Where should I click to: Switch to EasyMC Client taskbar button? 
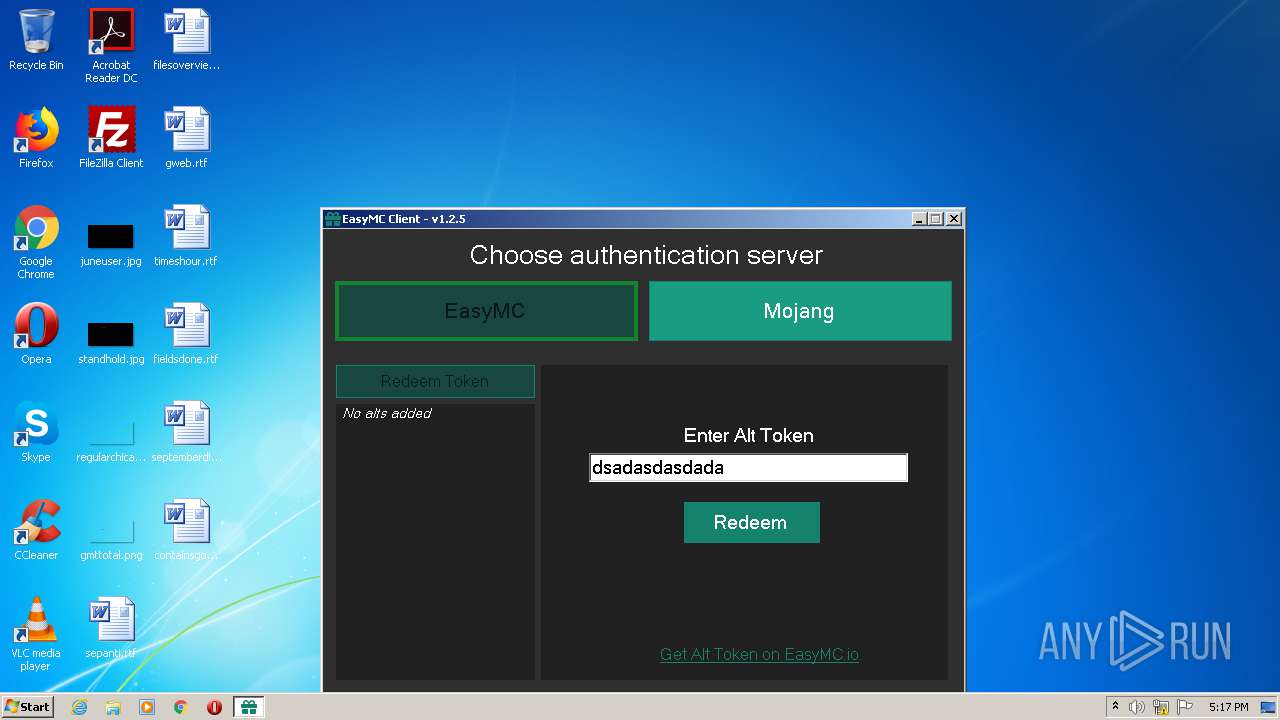[248, 707]
